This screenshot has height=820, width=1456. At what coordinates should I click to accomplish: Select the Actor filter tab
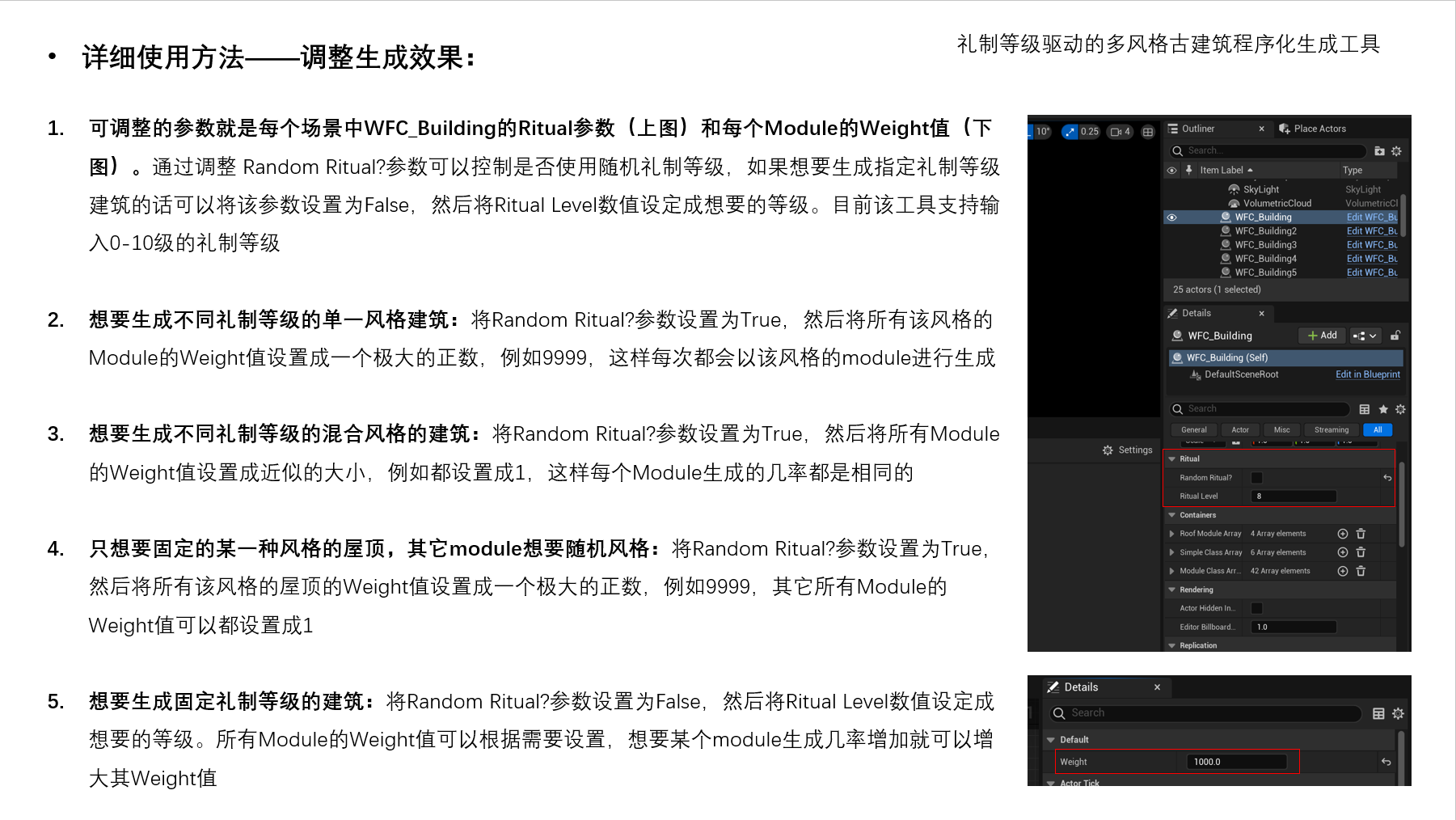click(x=1240, y=430)
